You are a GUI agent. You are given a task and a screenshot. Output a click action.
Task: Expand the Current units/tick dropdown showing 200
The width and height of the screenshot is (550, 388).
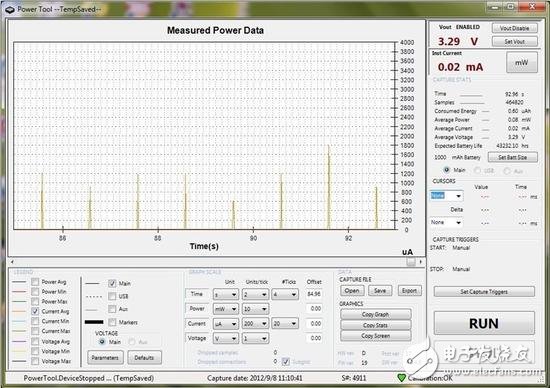tap(255, 323)
